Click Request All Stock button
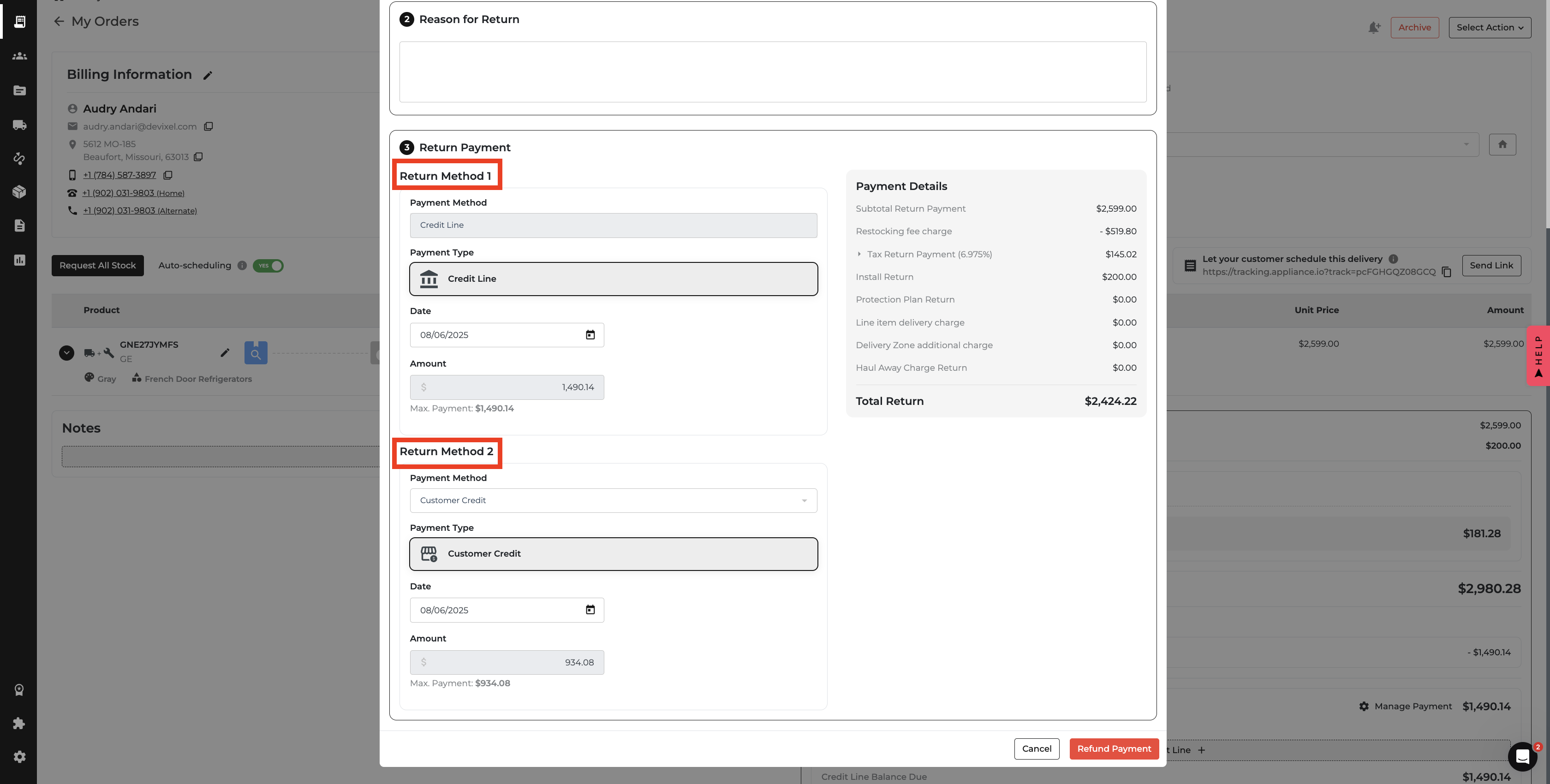This screenshot has width=1550, height=784. (x=97, y=265)
